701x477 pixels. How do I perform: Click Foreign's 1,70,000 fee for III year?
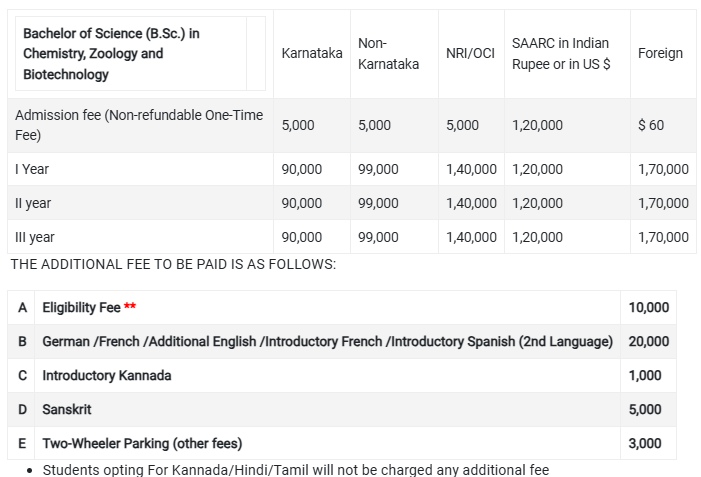[x=663, y=237]
